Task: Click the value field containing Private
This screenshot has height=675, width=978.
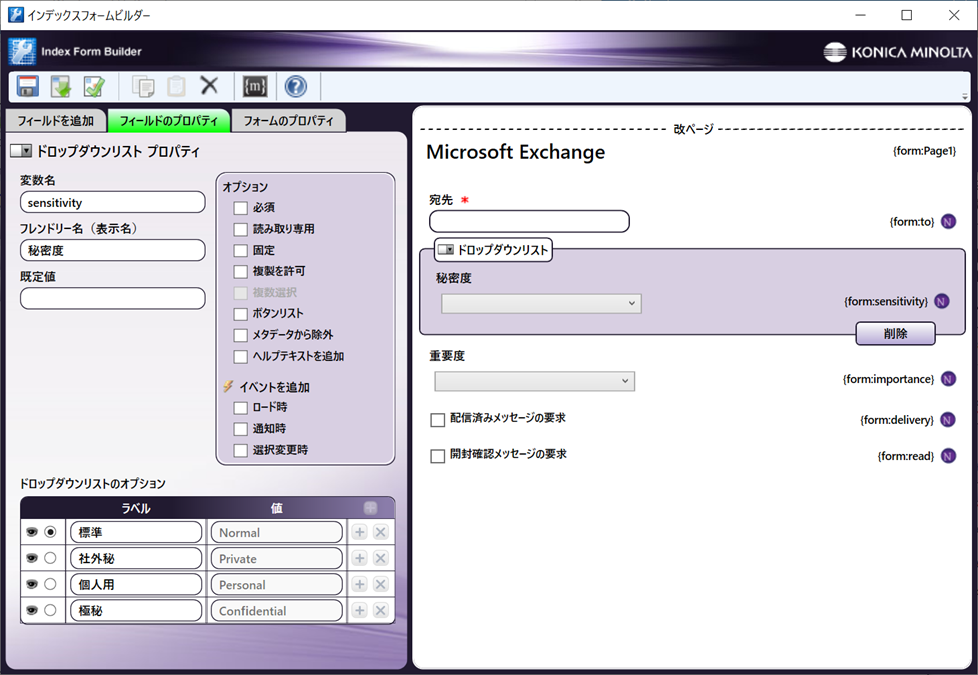Action: [x=277, y=558]
